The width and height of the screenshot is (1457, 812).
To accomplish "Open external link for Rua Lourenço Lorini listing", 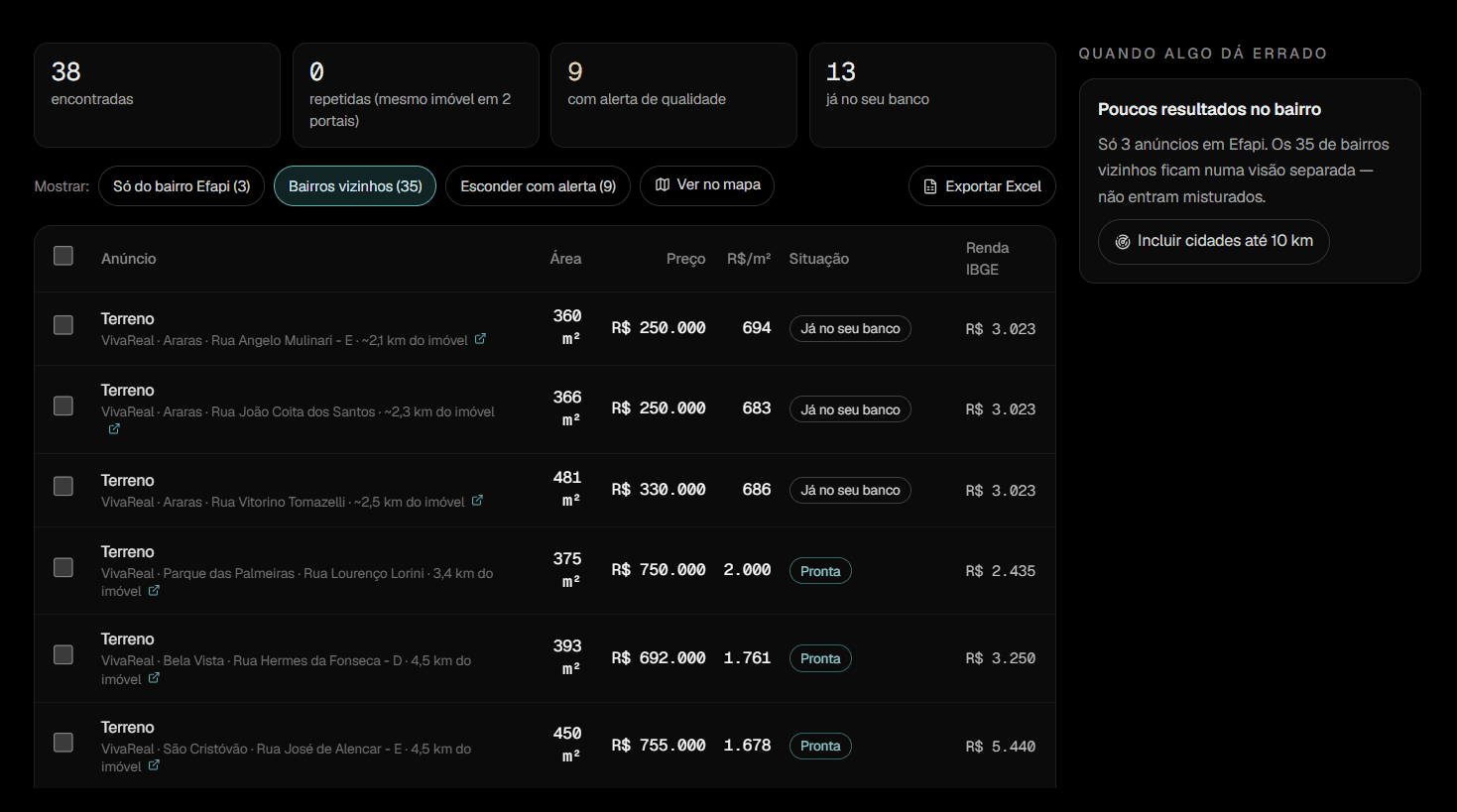I will coord(154,591).
